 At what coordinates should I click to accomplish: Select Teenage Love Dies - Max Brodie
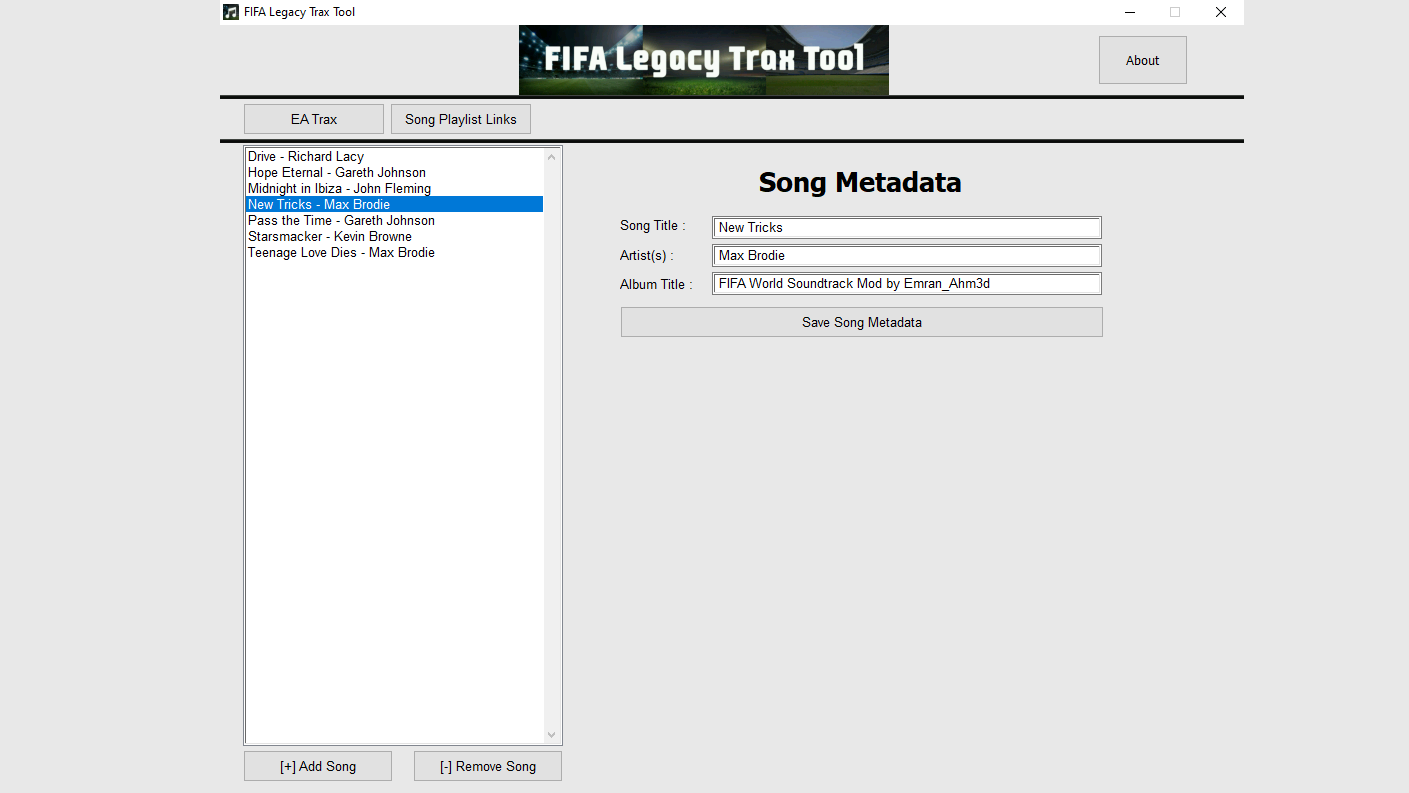point(395,252)
